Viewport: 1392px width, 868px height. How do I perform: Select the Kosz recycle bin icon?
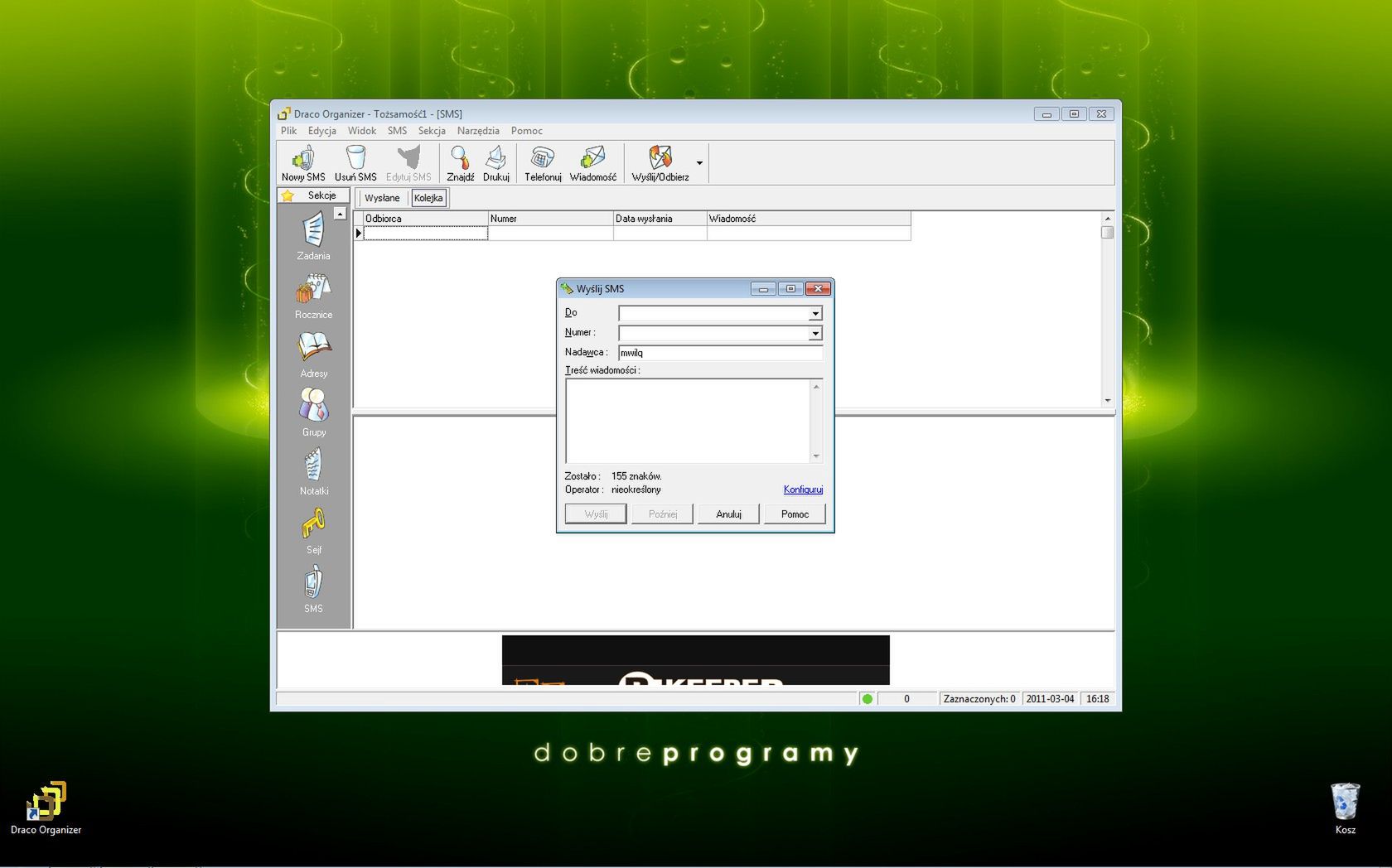[1345, 808]
